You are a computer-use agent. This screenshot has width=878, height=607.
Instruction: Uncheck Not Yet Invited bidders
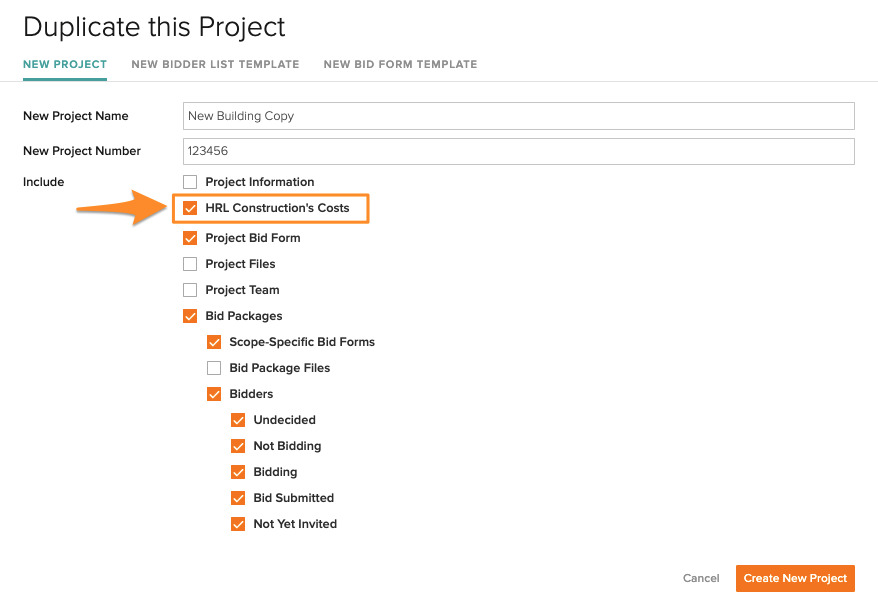[x=238, y=524]
